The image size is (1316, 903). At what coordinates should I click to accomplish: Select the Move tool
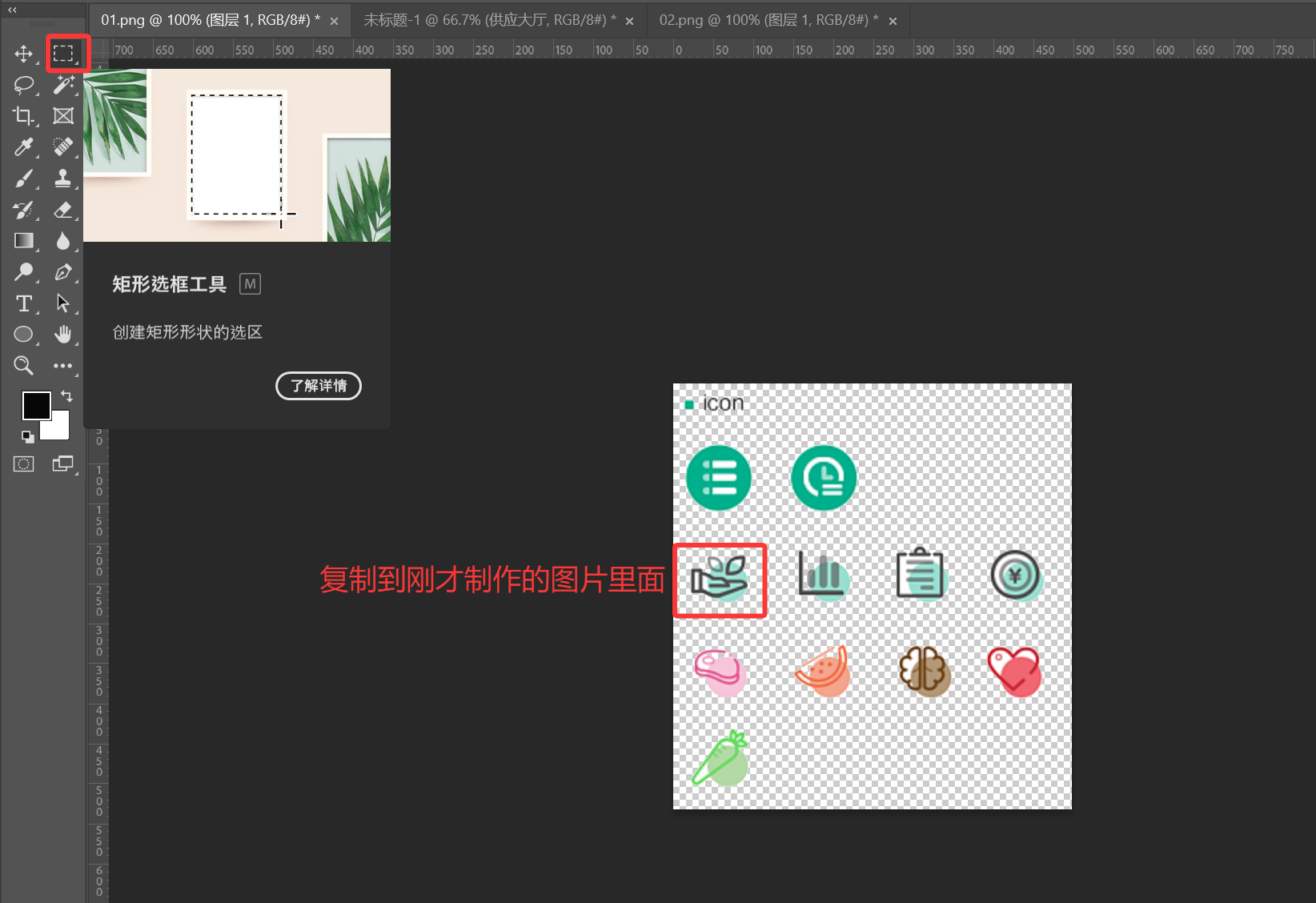(23, 54)
